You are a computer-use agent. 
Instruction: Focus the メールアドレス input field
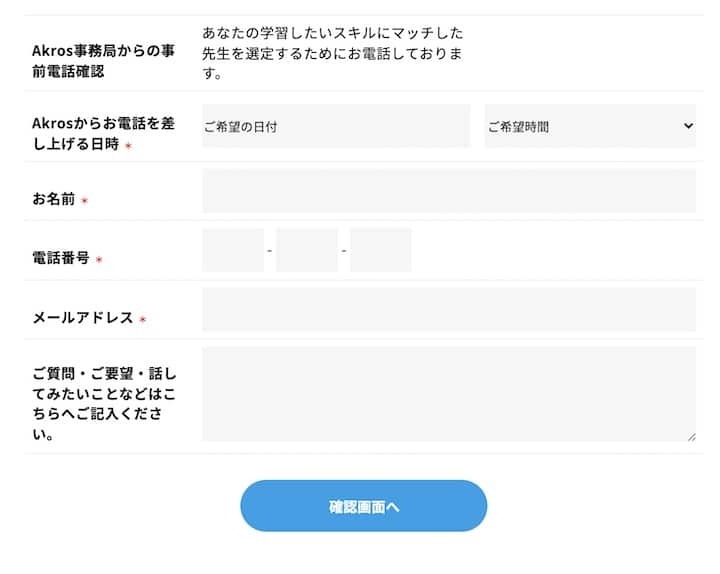(x=448, y=310)
